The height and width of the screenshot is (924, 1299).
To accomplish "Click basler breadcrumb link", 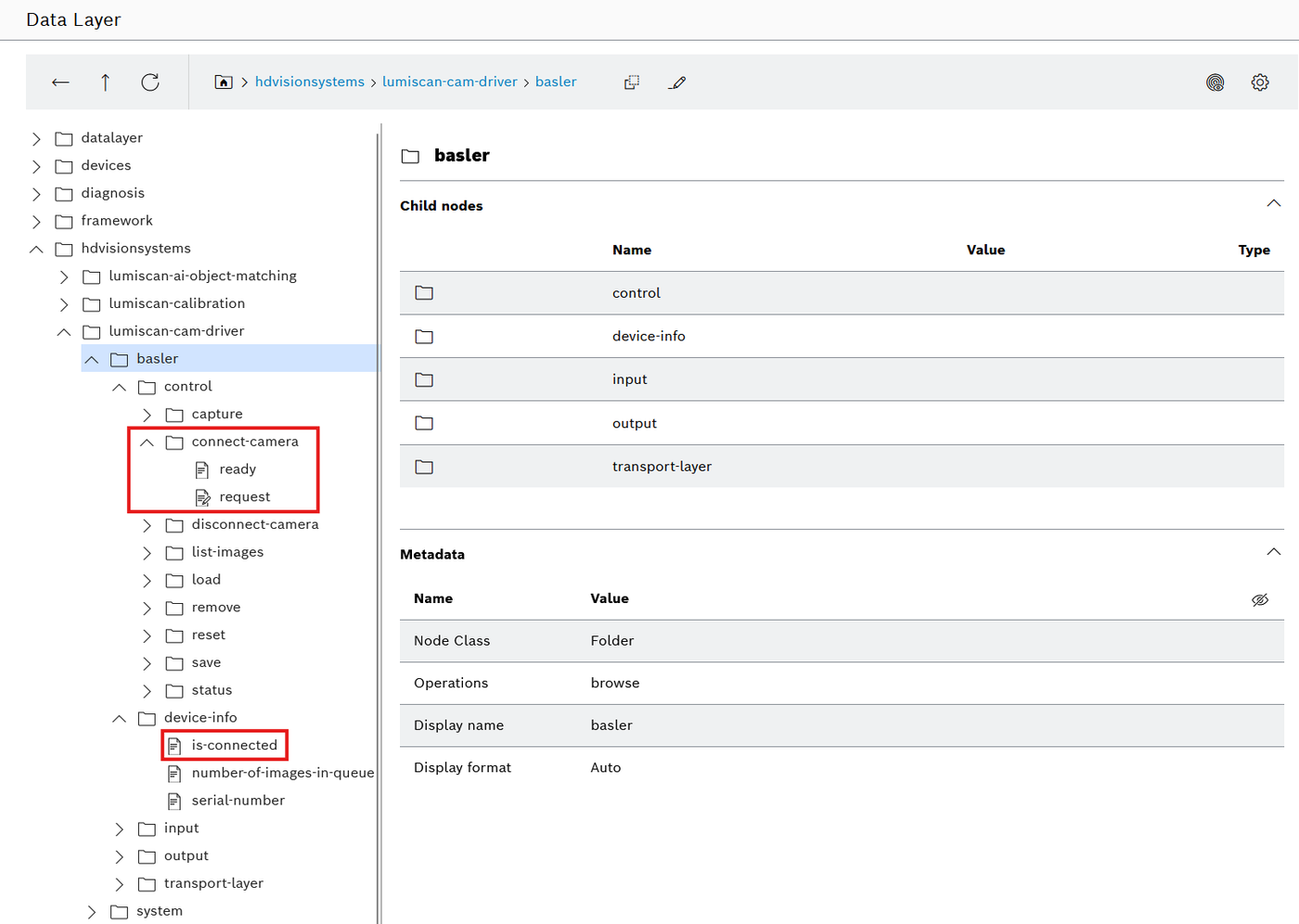I will (x=556, y=82).
